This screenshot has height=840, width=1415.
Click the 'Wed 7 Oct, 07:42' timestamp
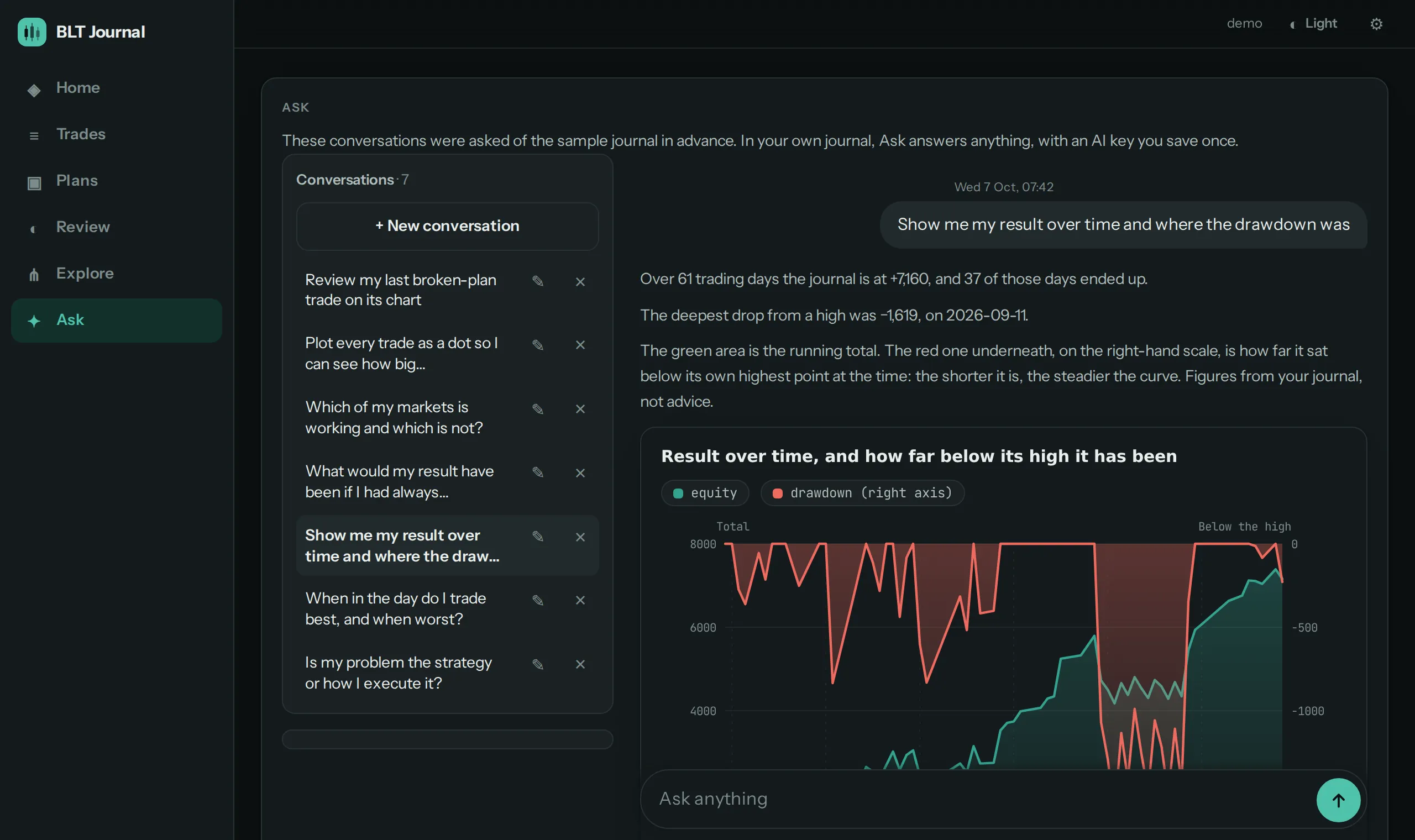(1004, 187)
